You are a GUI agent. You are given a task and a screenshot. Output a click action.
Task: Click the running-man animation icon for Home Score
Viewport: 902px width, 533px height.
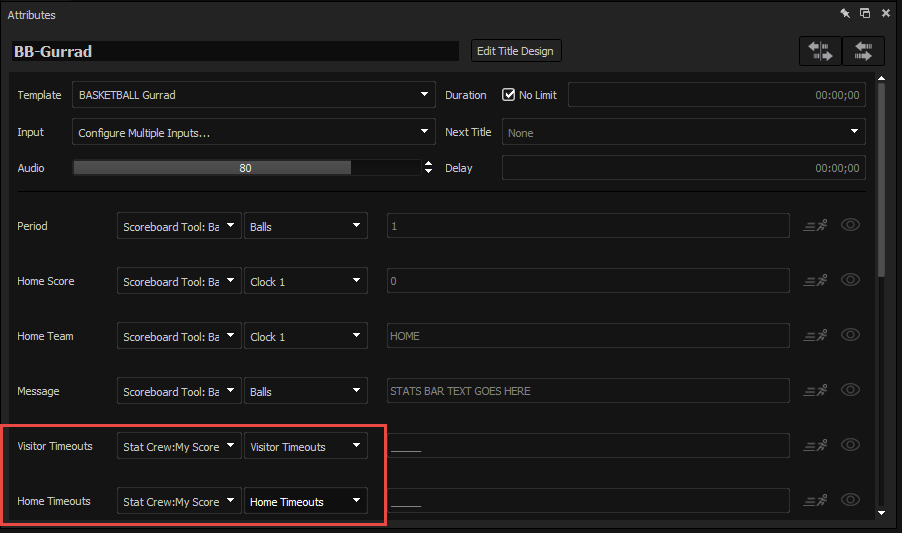816,281
